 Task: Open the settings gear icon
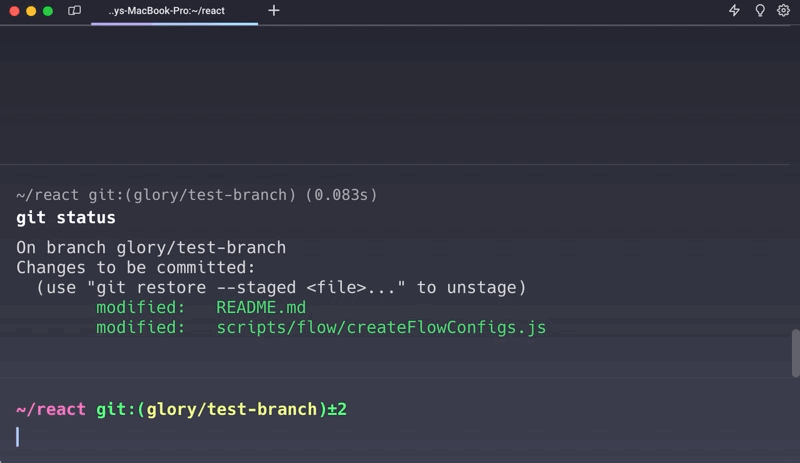(784, 11)
